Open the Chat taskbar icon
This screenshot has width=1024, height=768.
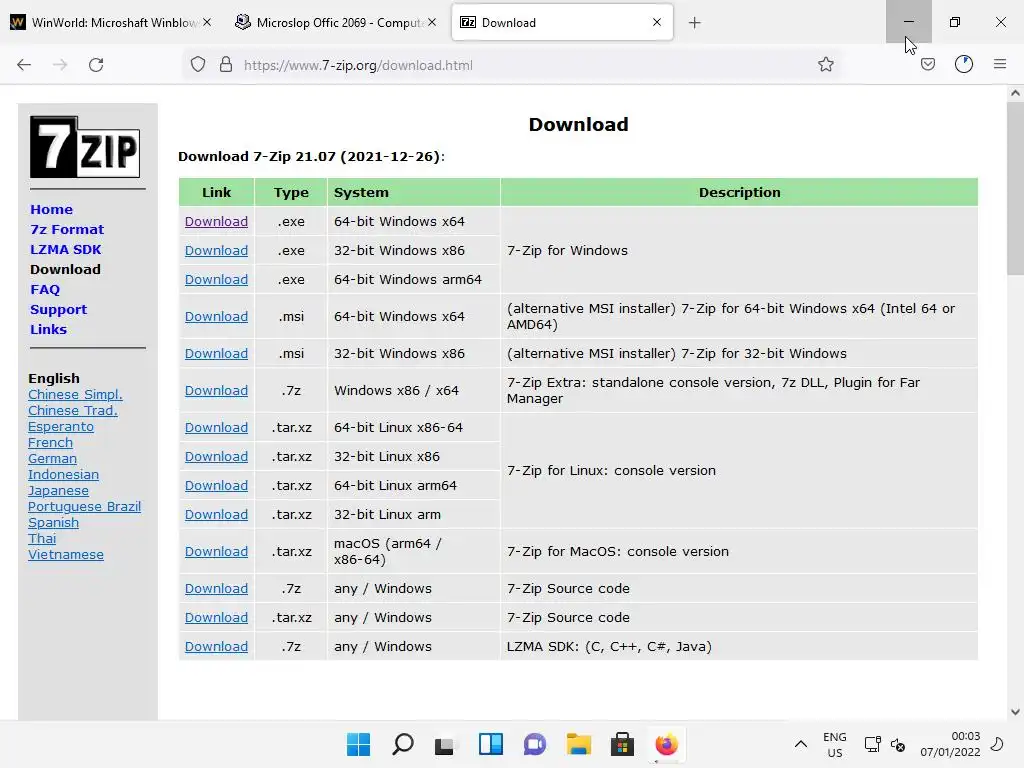[534, 744]
